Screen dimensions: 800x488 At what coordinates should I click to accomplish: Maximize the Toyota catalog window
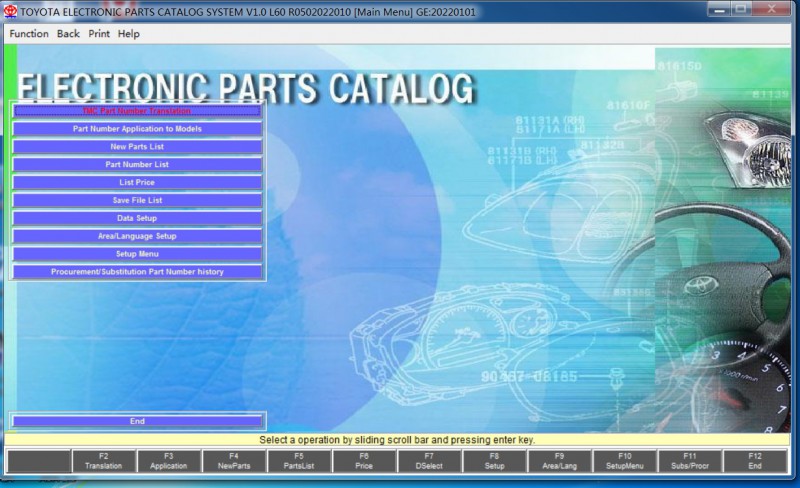pos(741,9)
